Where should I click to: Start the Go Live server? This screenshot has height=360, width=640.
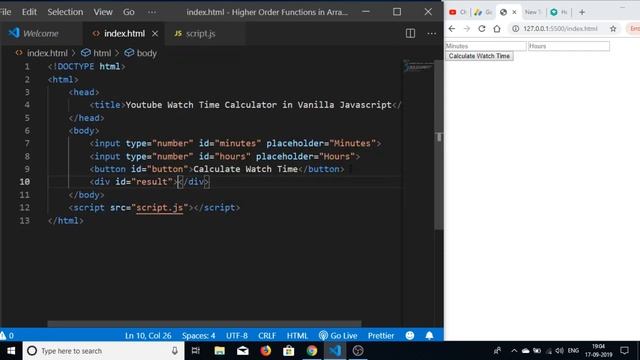pos(338,336)
